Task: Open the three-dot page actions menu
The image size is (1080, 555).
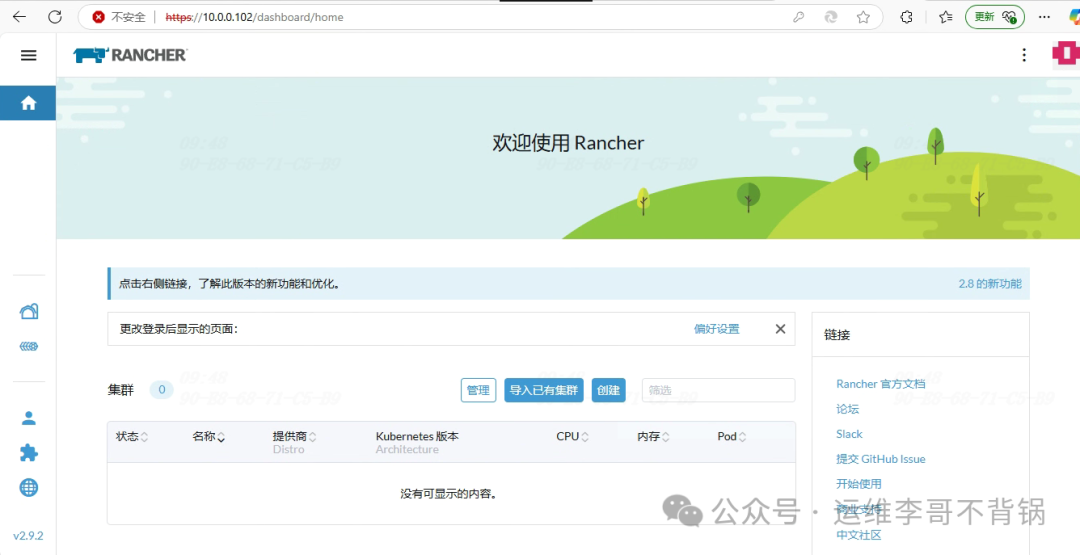Action: (1024, 55)
